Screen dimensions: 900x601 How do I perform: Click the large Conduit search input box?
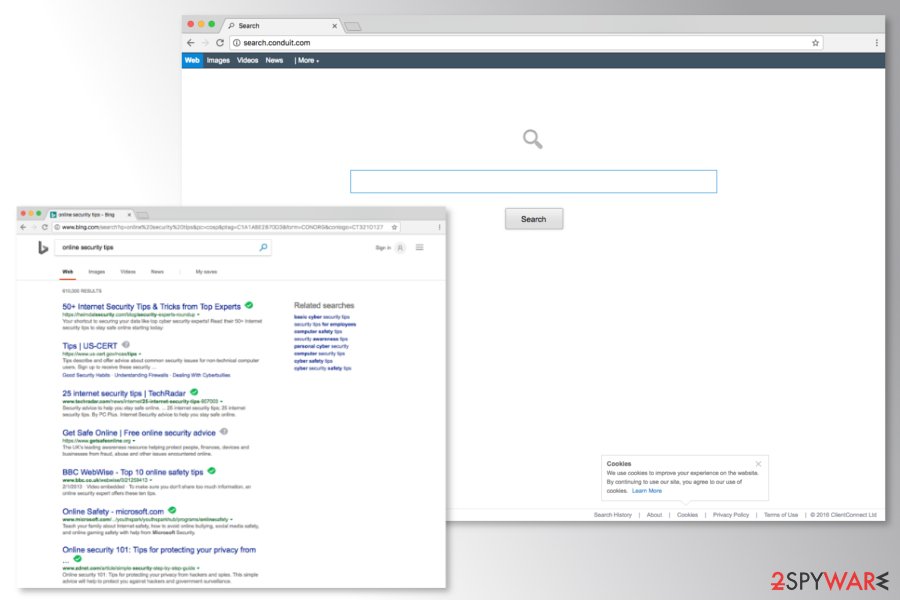(x=533, y=181)
